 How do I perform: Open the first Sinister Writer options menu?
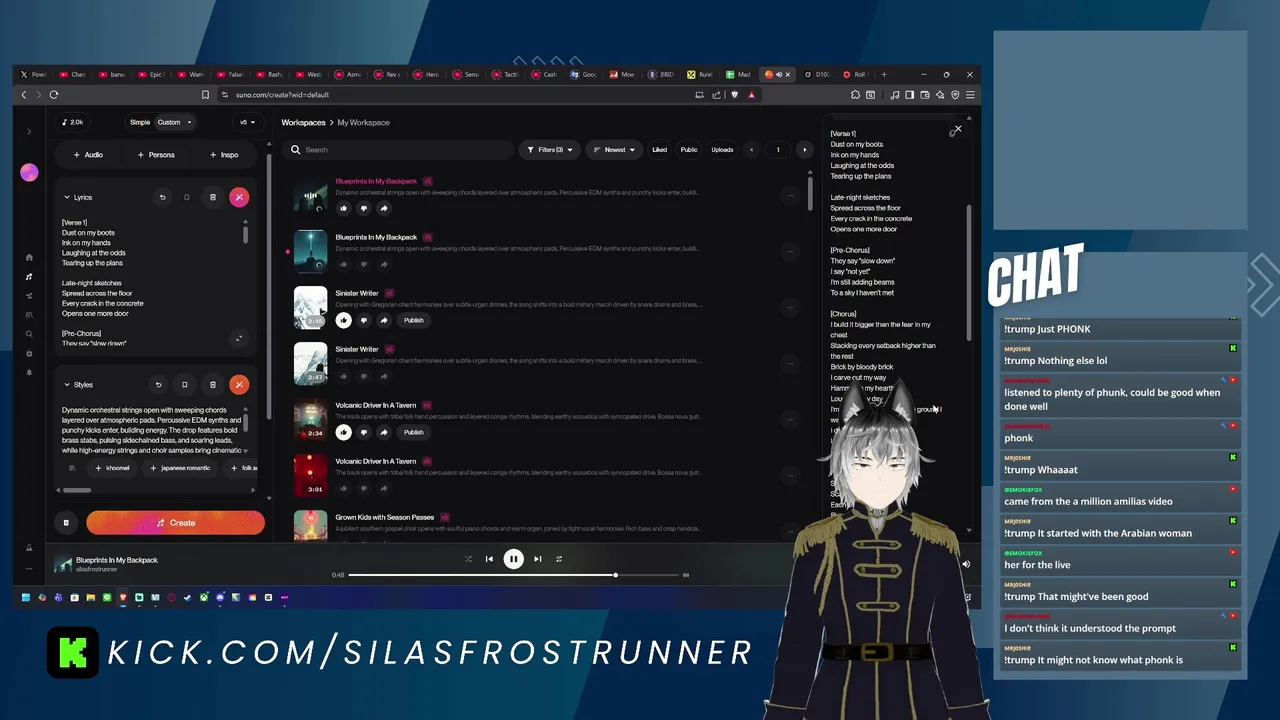point(790,308)
